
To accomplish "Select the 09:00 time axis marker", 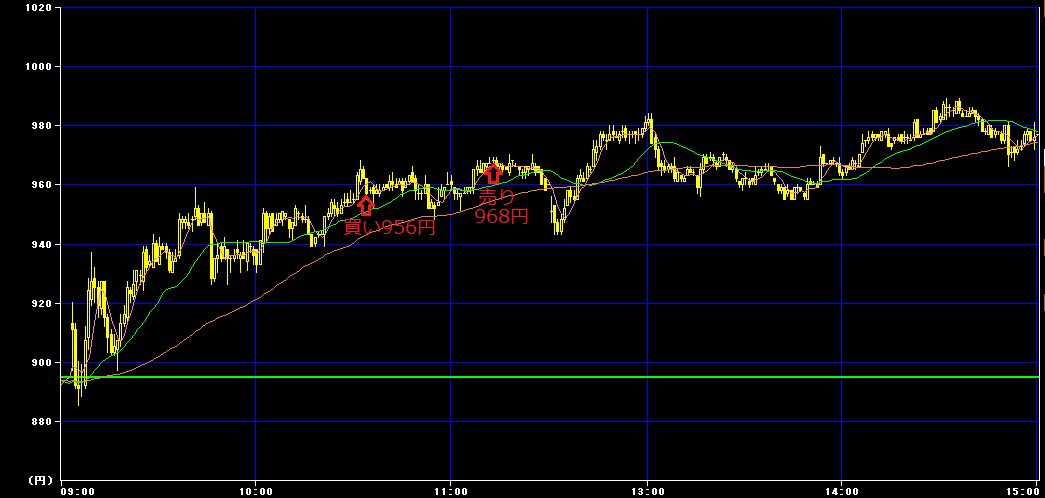I will pyautogui.click(x=77, y=492).
